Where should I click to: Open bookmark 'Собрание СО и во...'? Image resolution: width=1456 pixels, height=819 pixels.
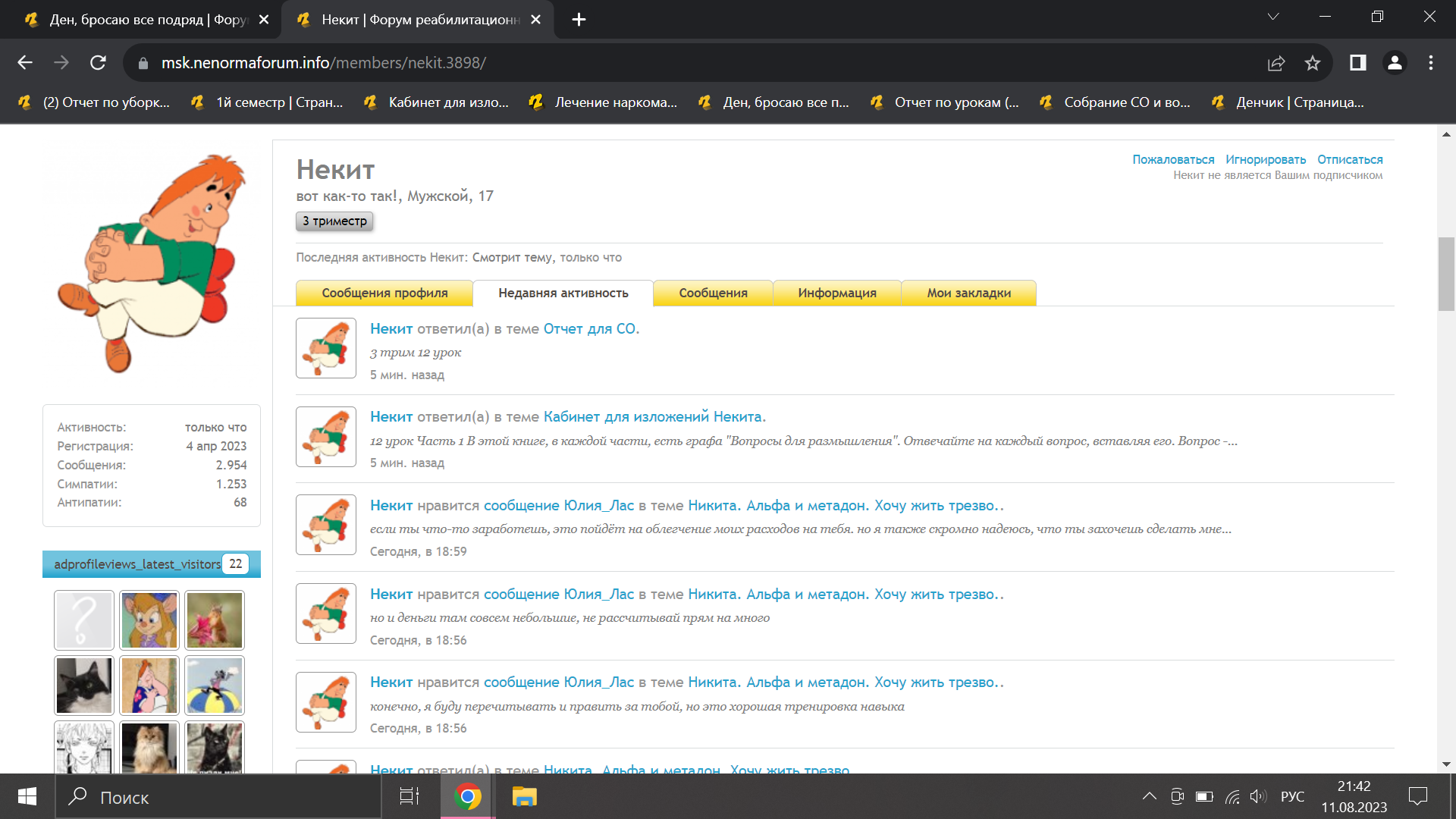(1115, 102)
